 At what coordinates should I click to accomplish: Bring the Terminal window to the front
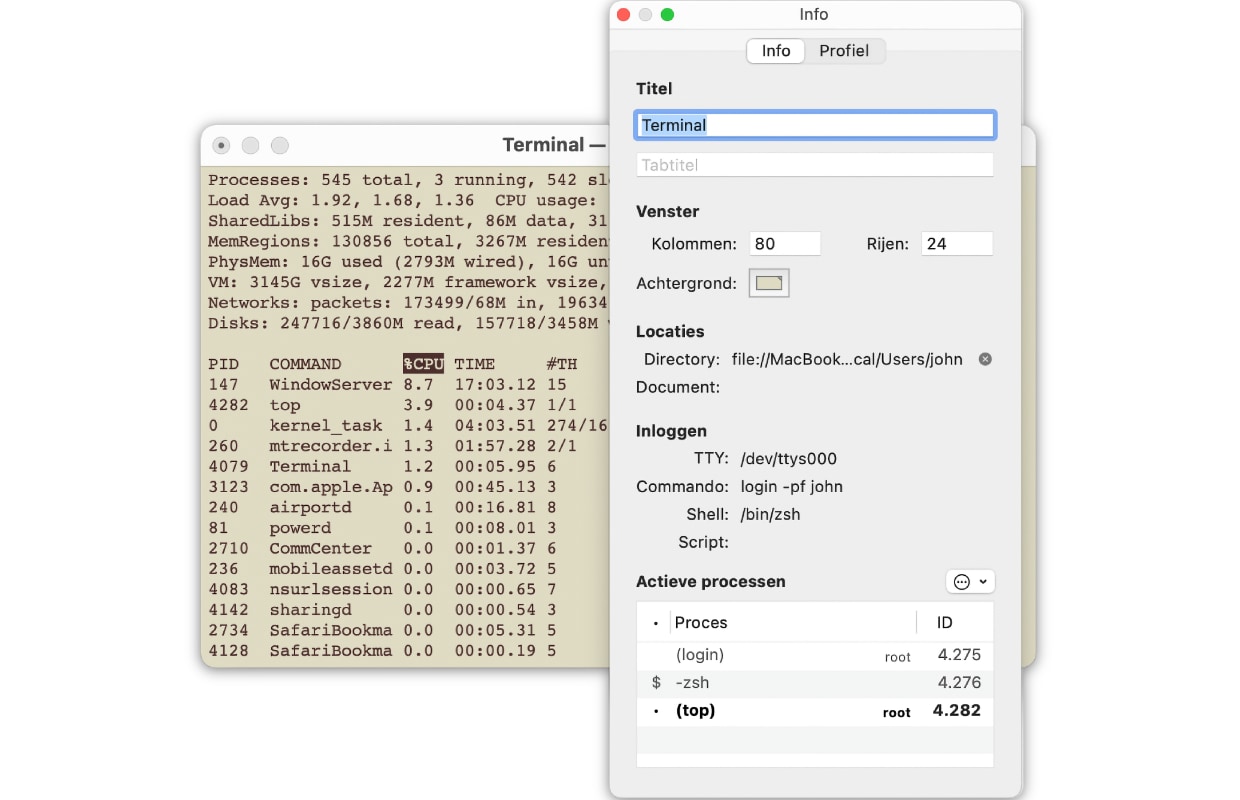point(400,145)
